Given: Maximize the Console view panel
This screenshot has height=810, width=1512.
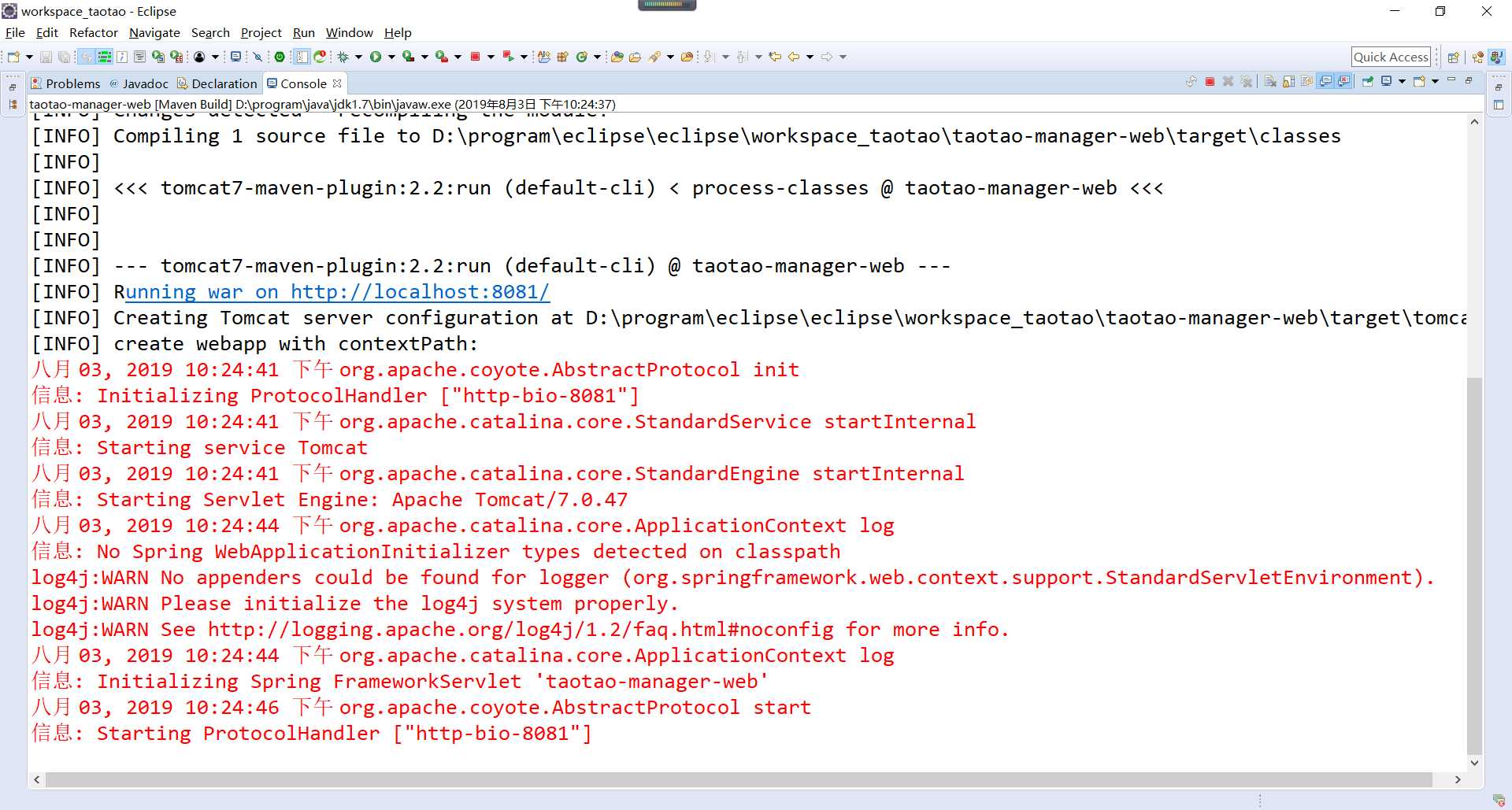Looking at the screenshot, I should 1469,80.
